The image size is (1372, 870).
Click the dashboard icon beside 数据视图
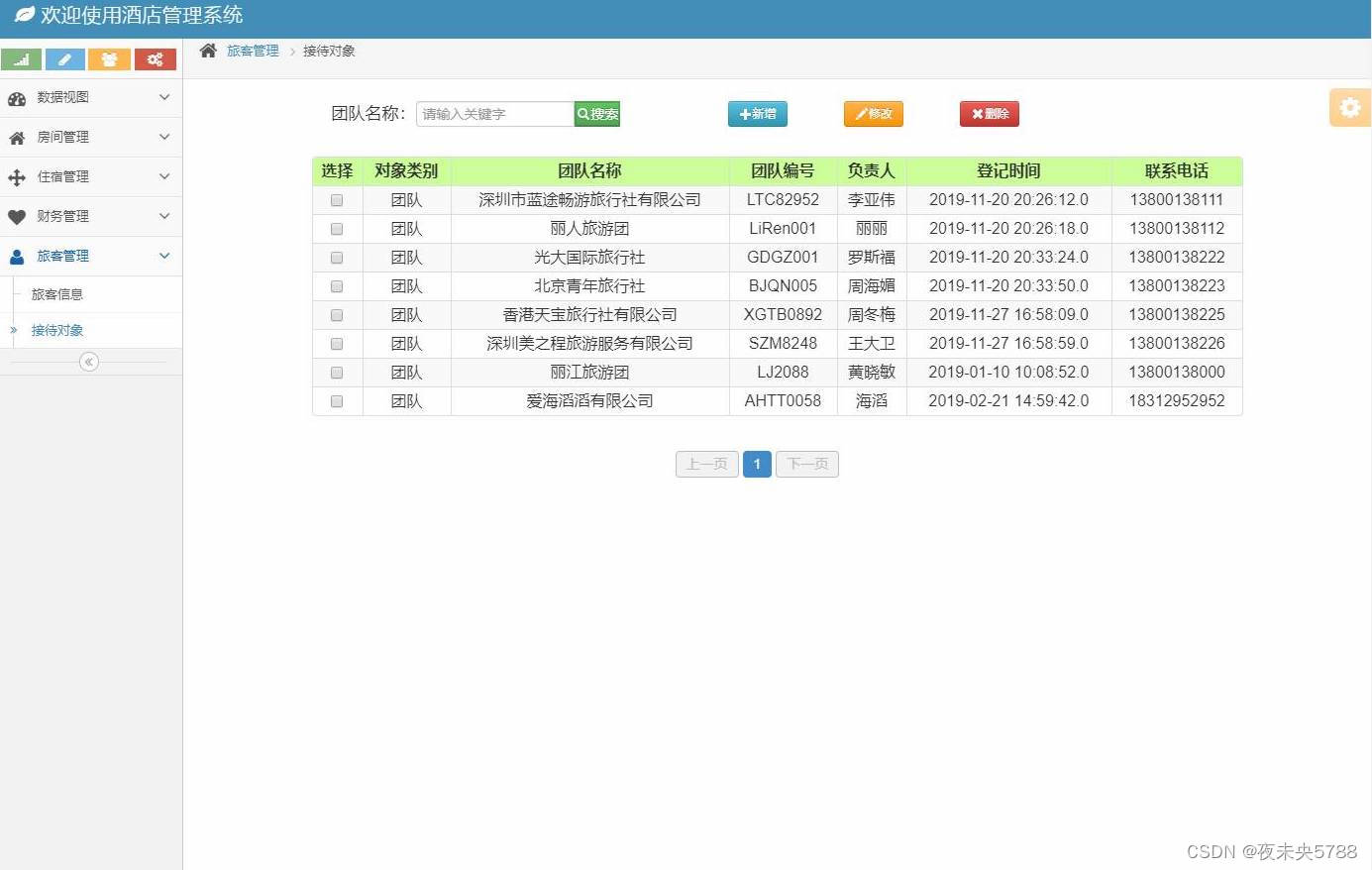[x=17, y=98]
